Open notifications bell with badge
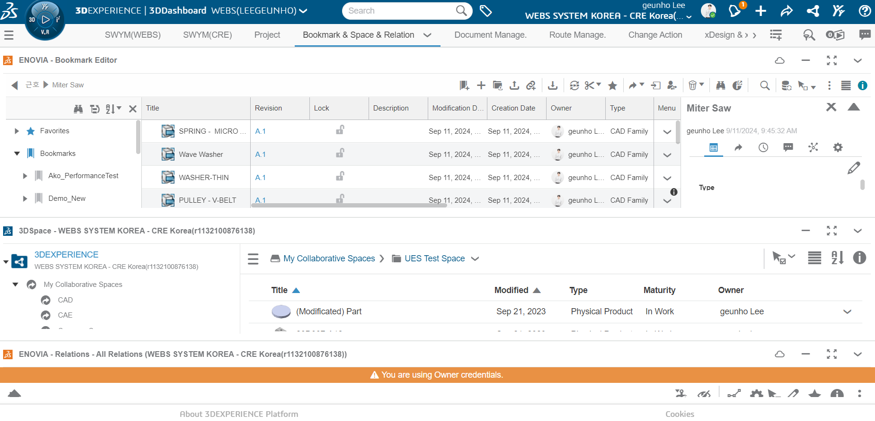Image resolution: width=875 pixels, height=421 pixels. point(736,11)
